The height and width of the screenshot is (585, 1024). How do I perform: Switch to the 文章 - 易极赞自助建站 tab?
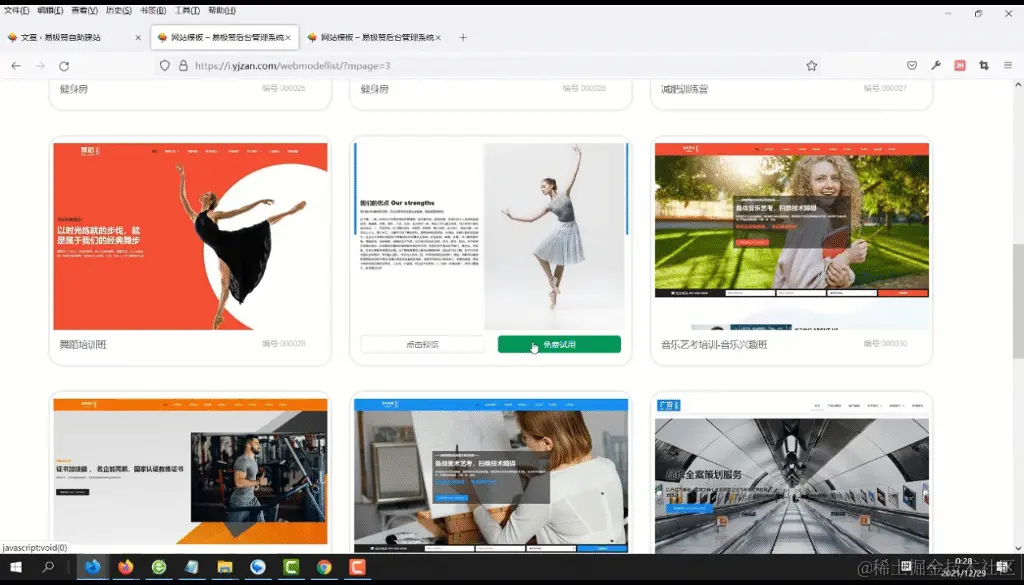[x=74, y=38]
